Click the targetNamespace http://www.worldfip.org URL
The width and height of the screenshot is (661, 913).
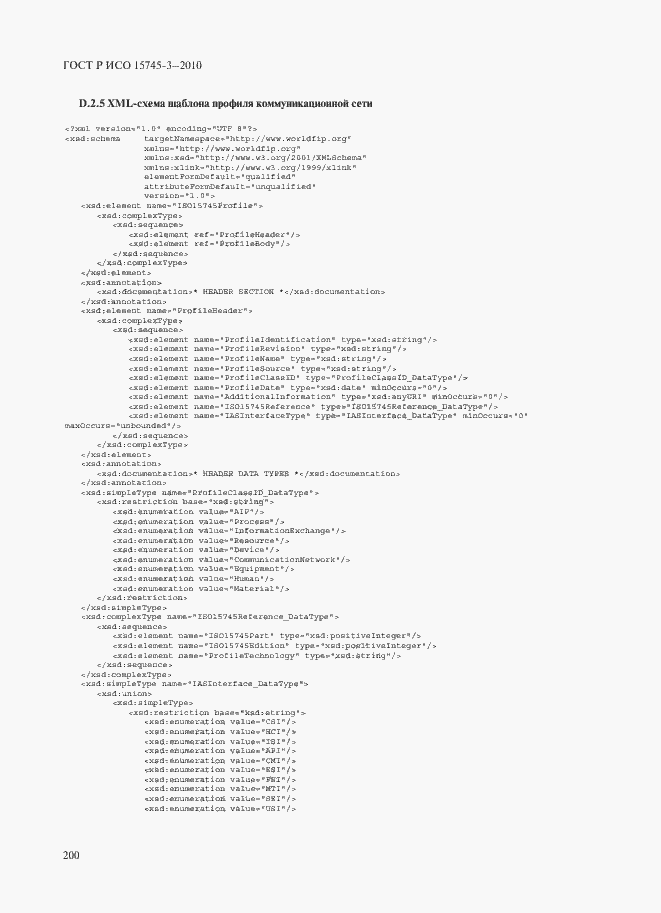pyautogui.click(x=289, y=139)
